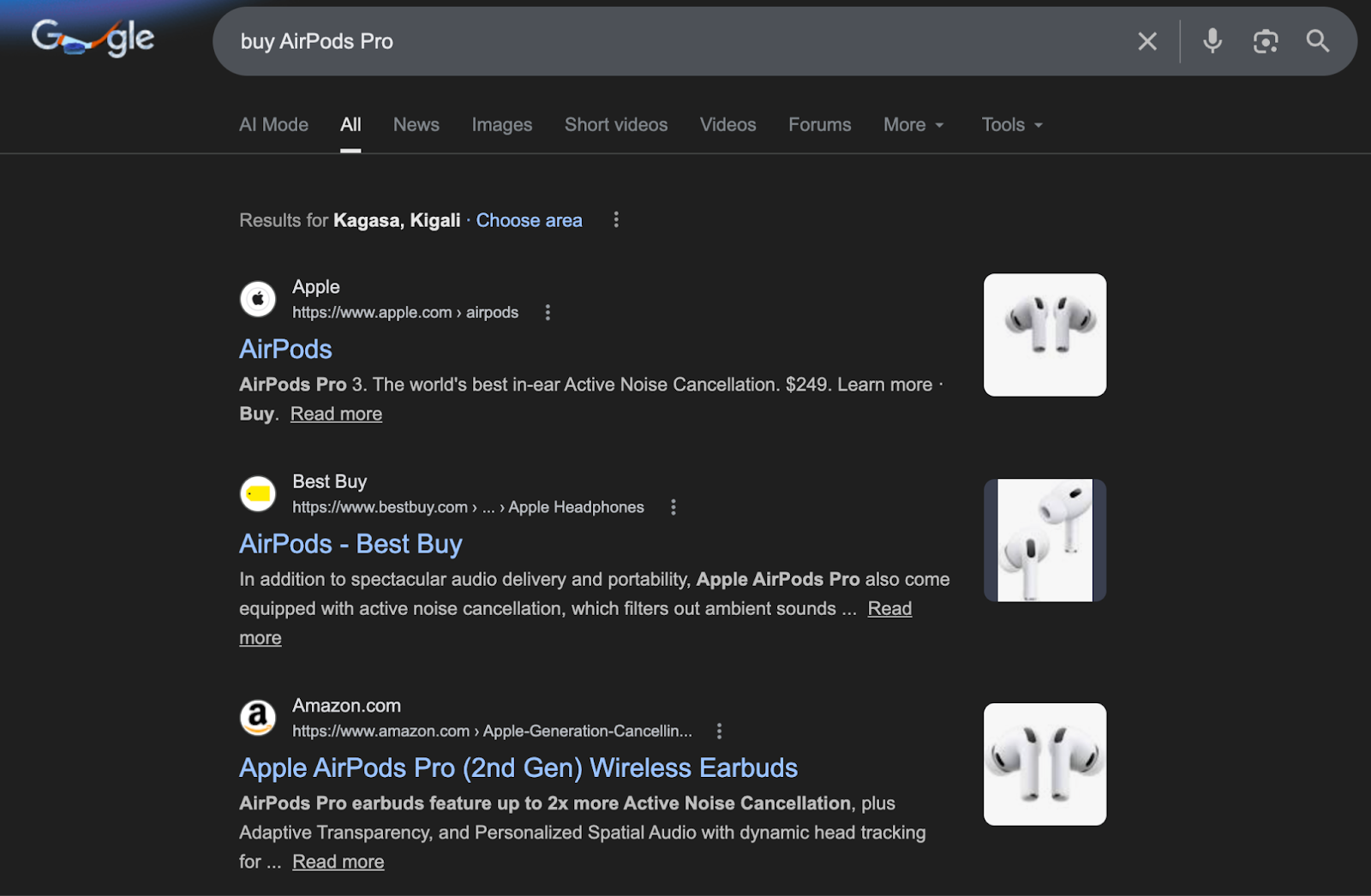This screenshot has height=896, width=1371.
Task: Click the Google logo to return home
Action: [x=93, y=38]
